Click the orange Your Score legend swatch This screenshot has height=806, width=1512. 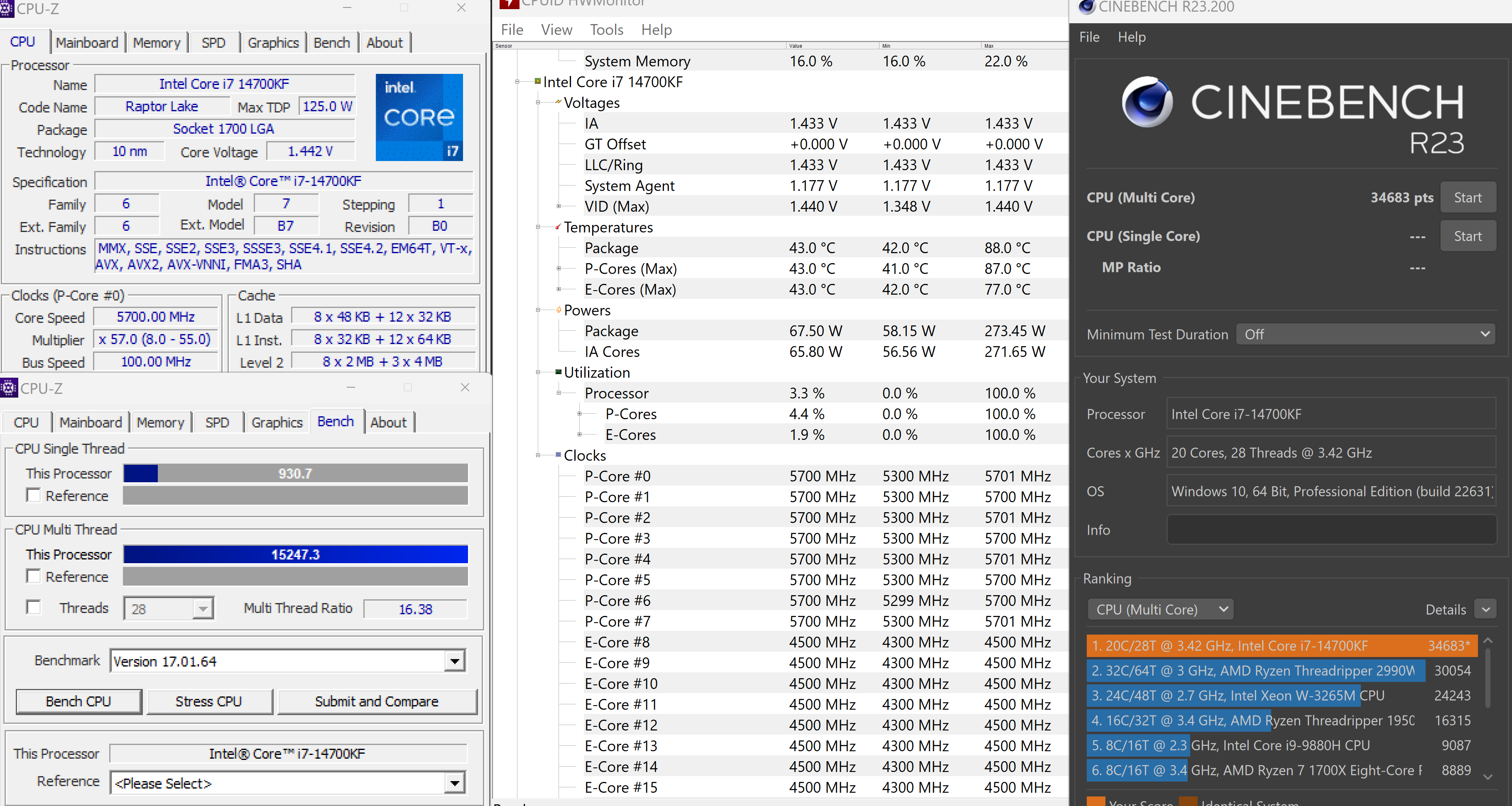pos(1095,801)
